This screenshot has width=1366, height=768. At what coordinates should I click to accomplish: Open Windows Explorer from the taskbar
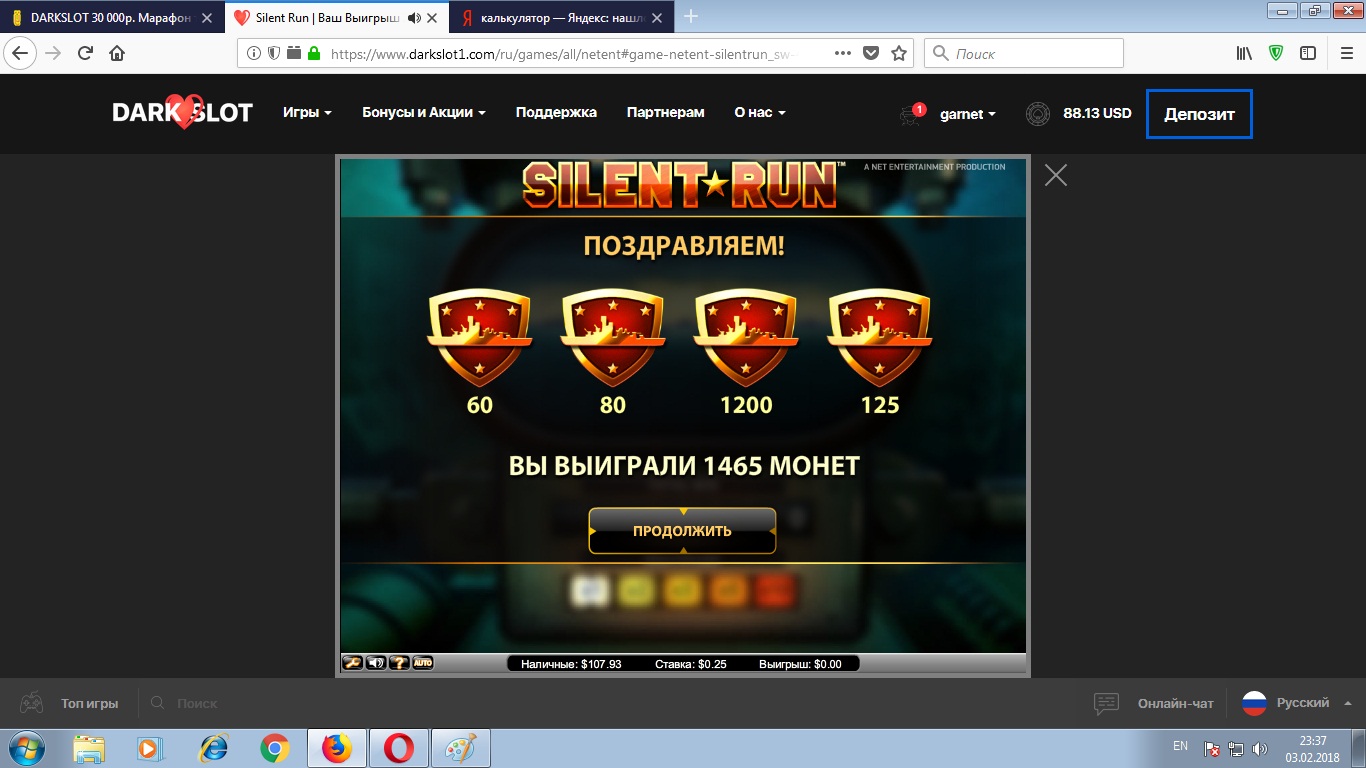click(89, 748)
